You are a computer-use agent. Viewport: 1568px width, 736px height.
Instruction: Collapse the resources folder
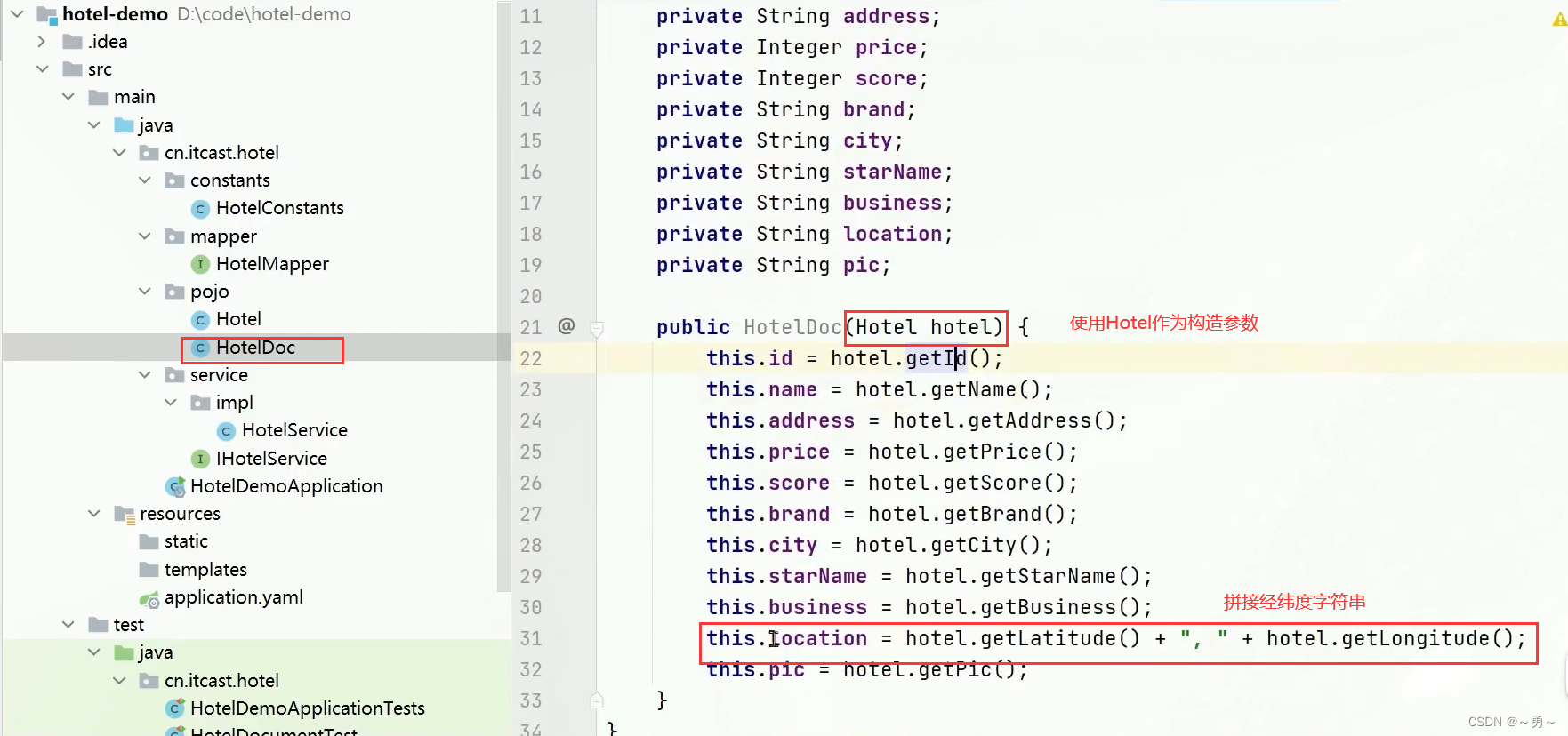click(94, 513)
